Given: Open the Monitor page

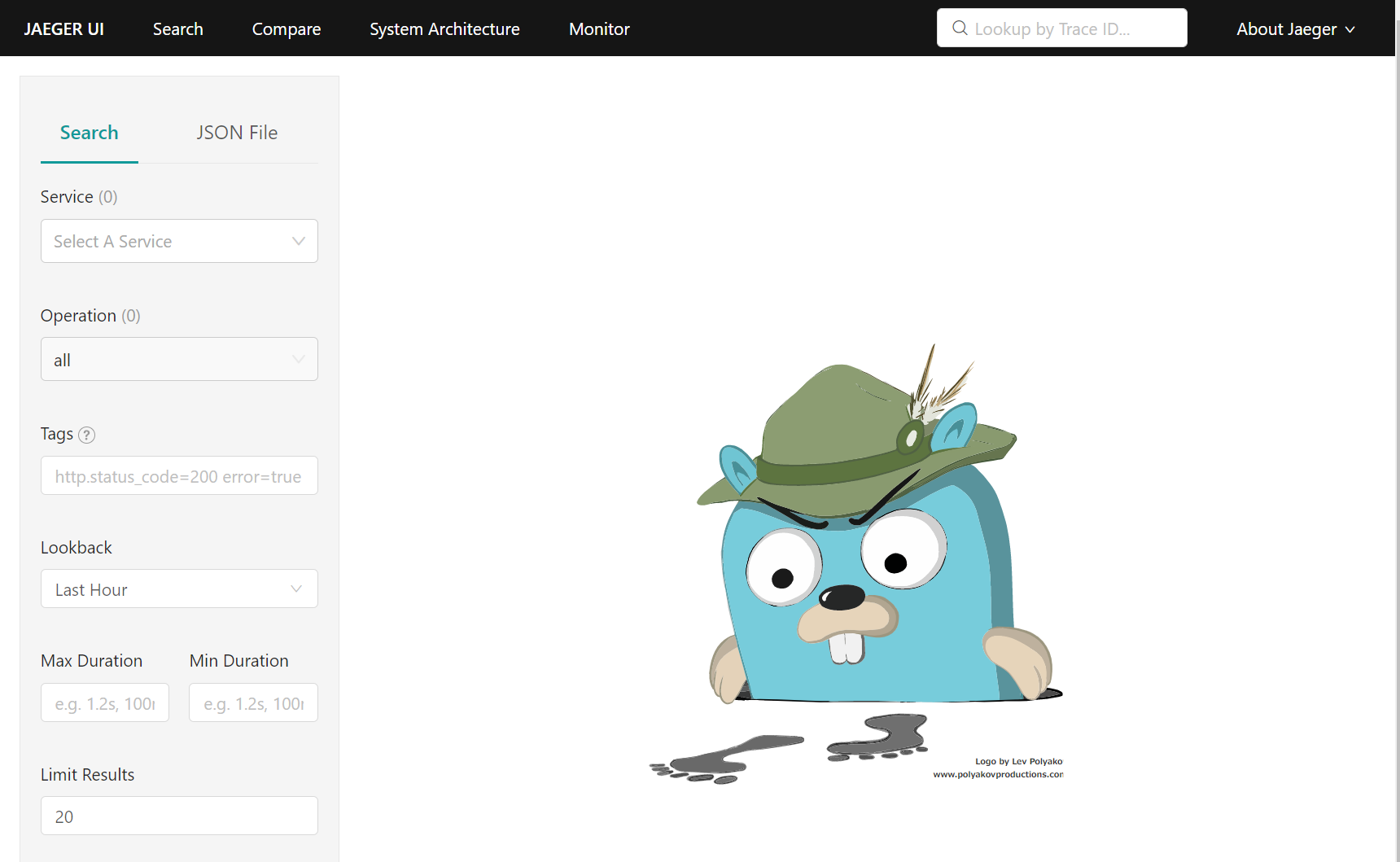Looking at the screenshot, I should [x=599, y=29].
